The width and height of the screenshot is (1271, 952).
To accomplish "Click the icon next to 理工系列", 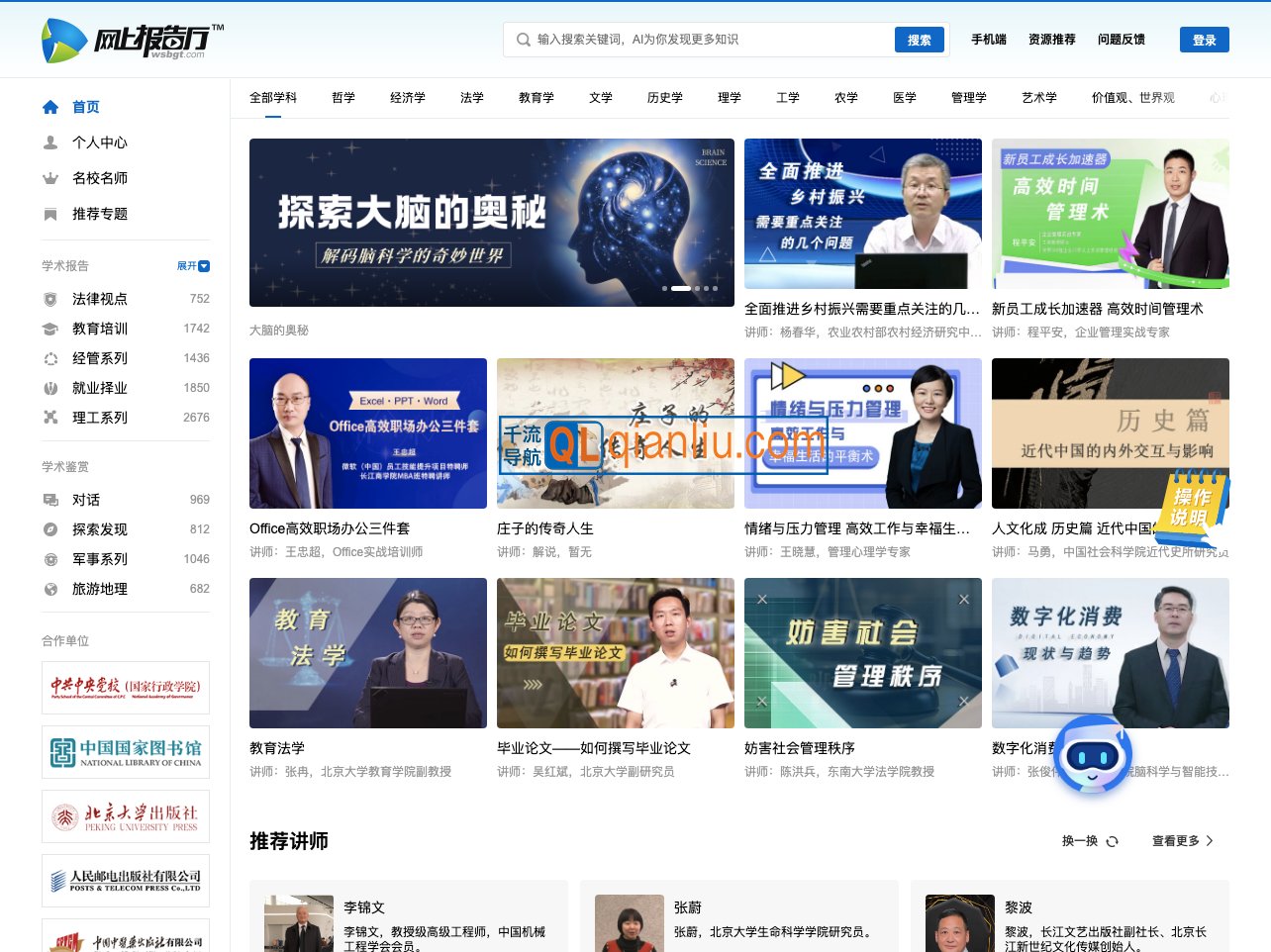I will pos(49,418).
